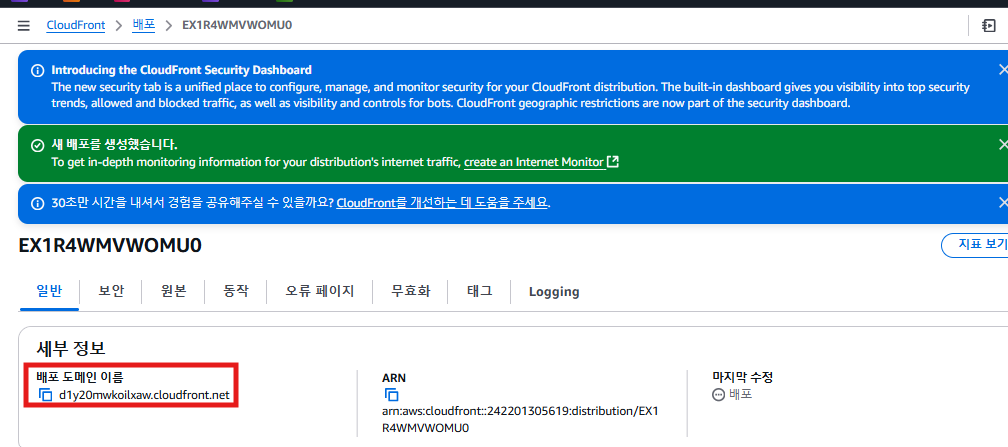The width and height of the screenshot is (1008, 447).
Task: Switch to the 보안 tab
Action: [111, 291]
